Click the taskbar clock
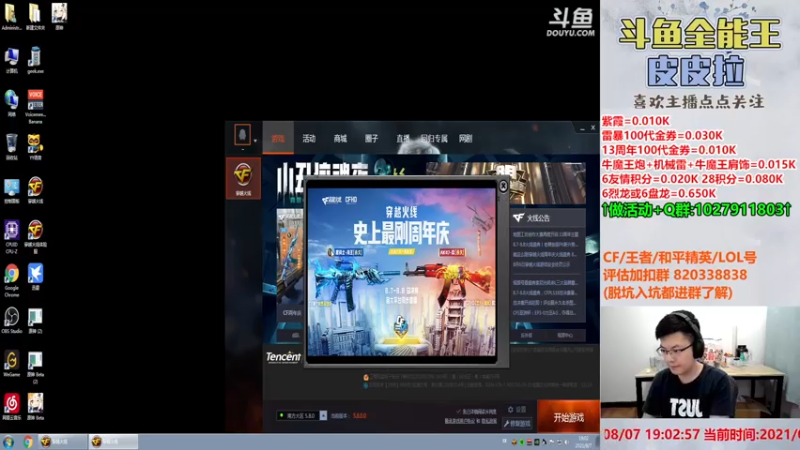This screenshot has width=800, height=450. point(583,442)
